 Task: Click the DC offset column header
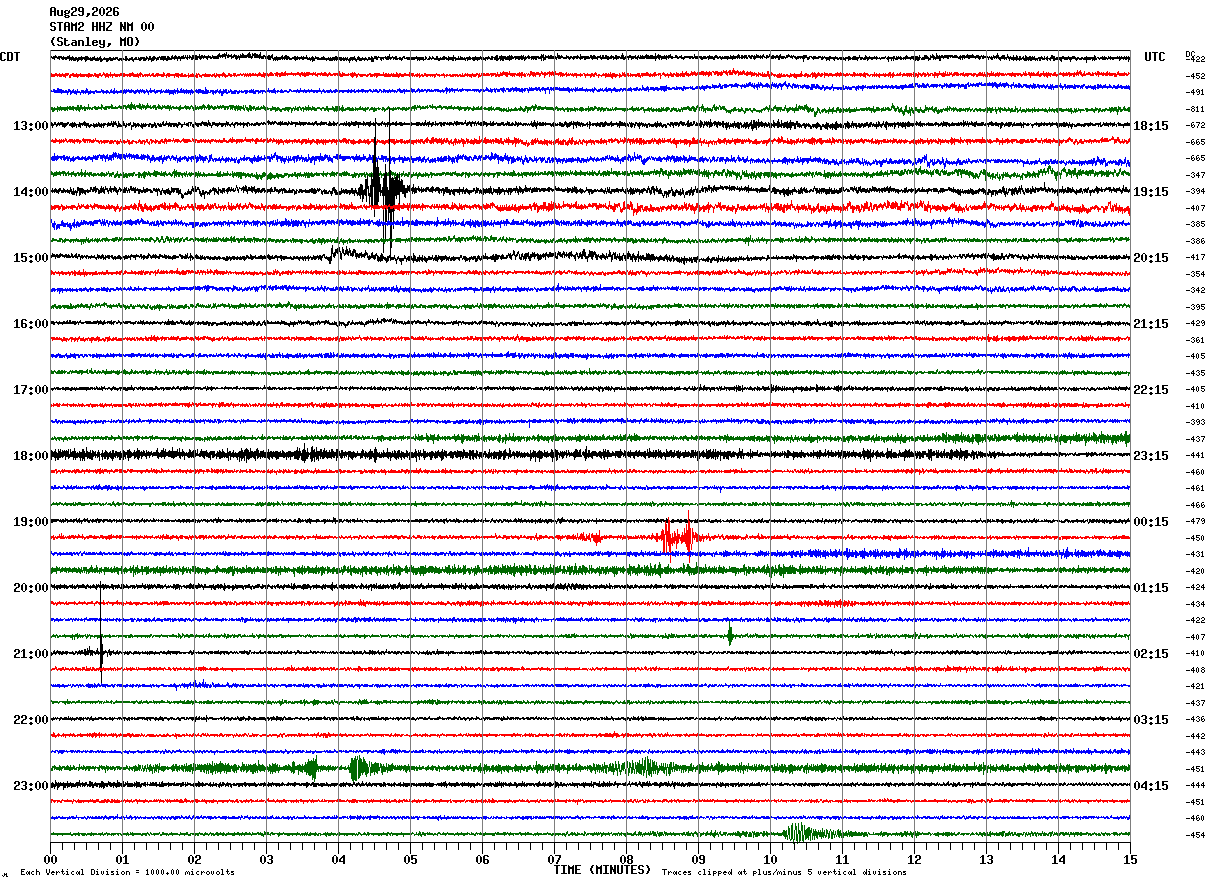tap(1190, 54)
